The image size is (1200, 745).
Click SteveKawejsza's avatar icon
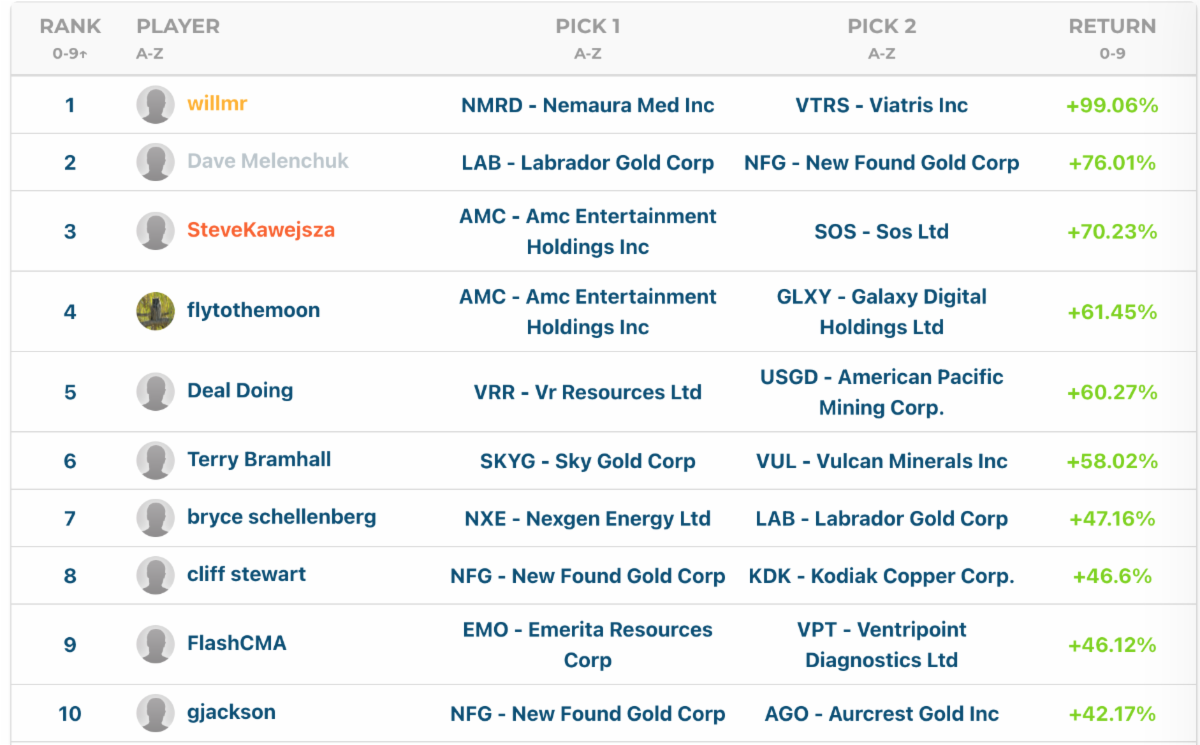tap(155, 231)
